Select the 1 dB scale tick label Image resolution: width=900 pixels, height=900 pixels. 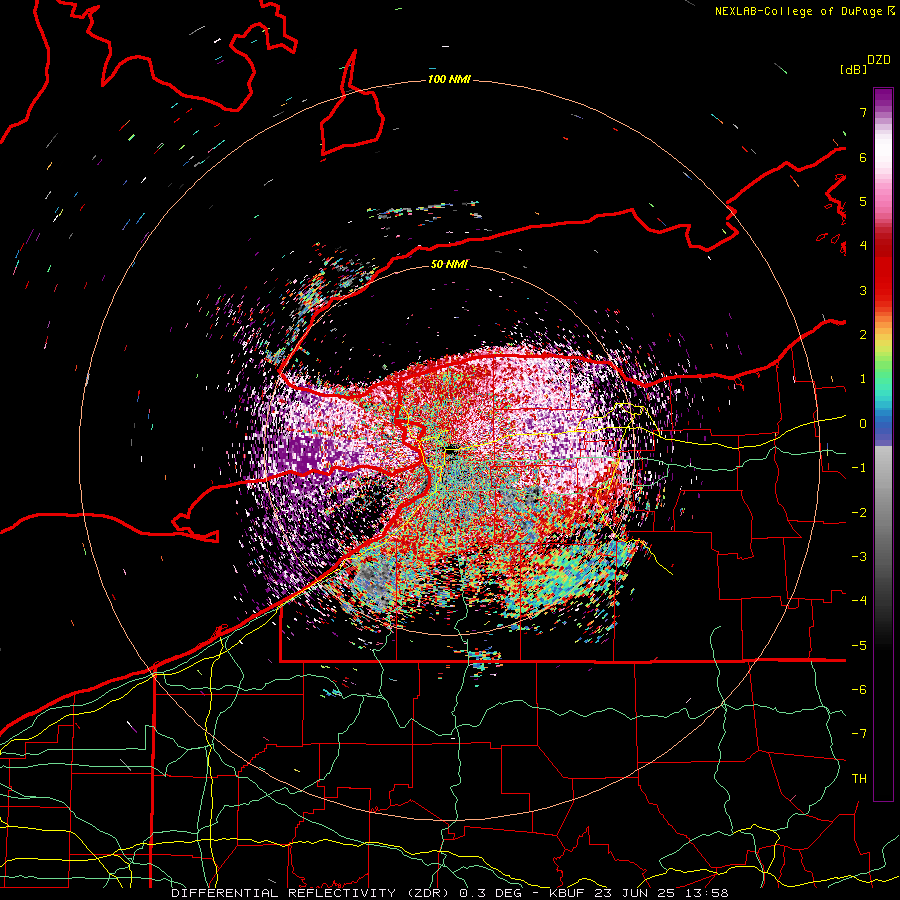(x=863, y=379)
